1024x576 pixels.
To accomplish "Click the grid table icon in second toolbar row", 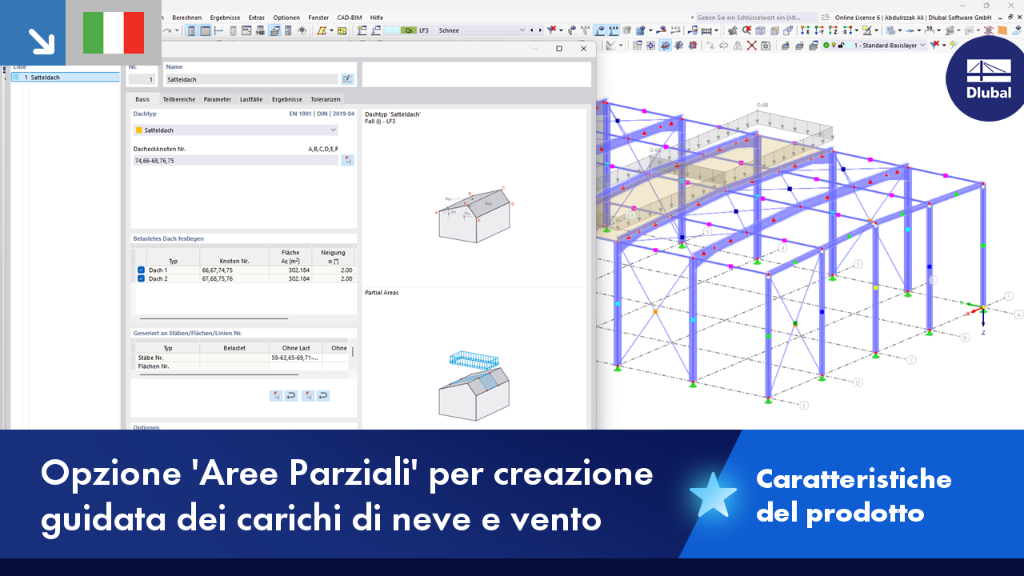I will 637,45.
